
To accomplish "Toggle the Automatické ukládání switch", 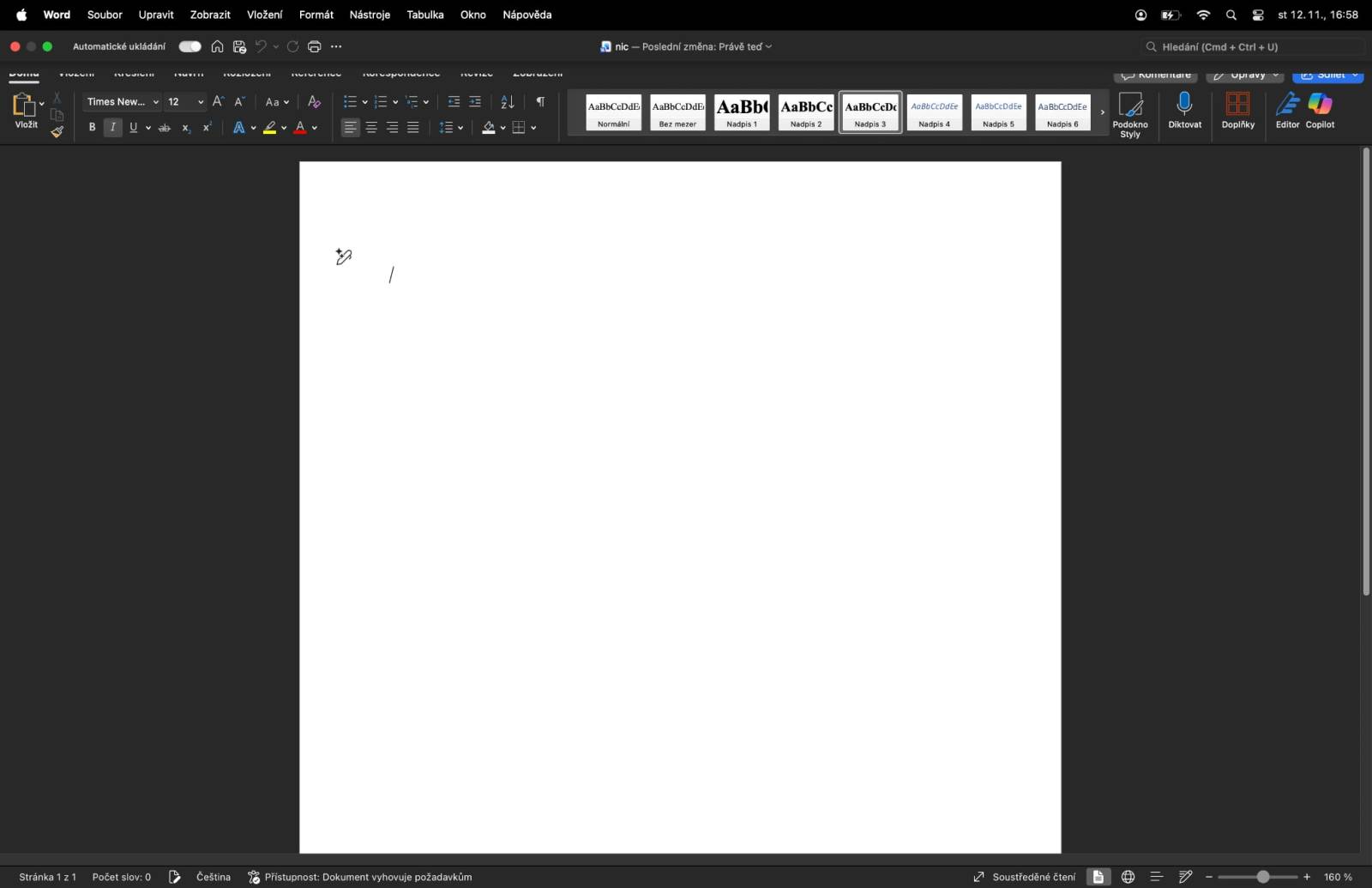I will point(190,46).
